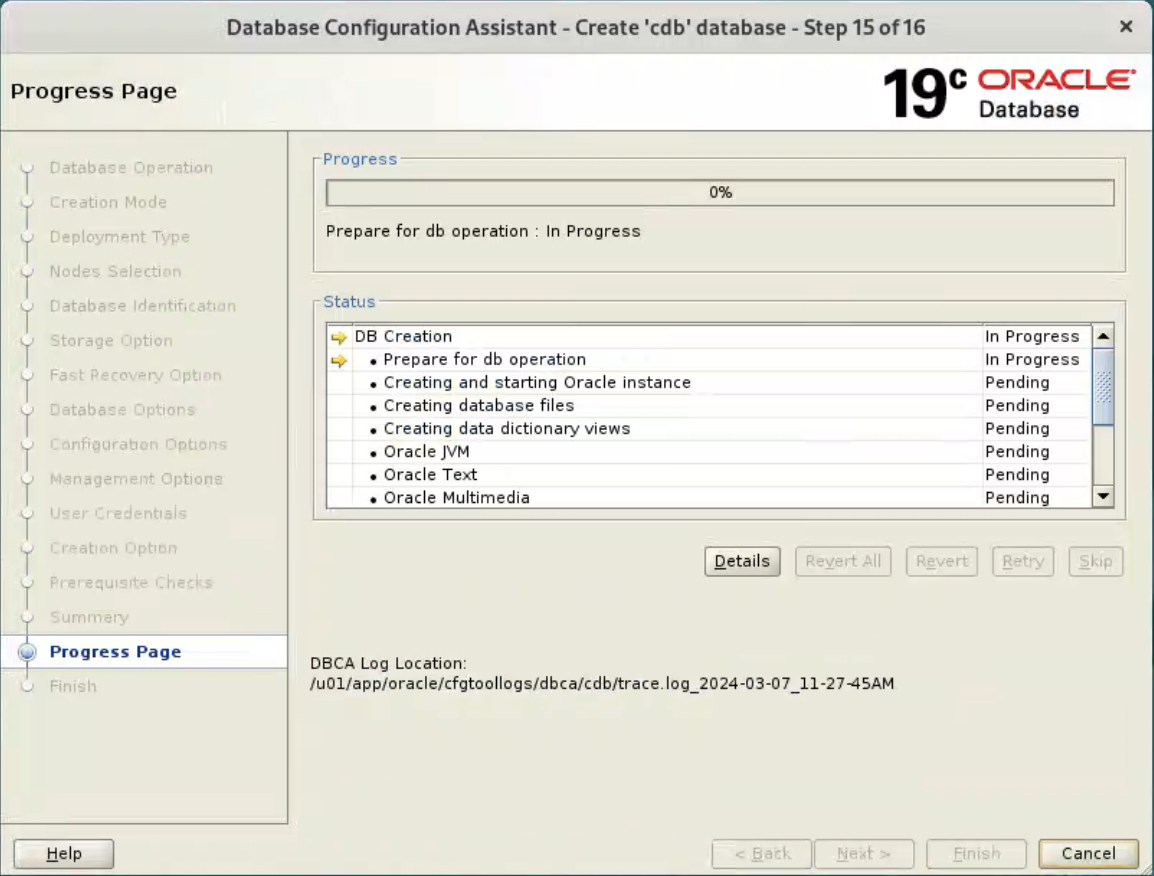Select the Management Options step
Screen dimensions: 1154x876
(x=135, y=479)
